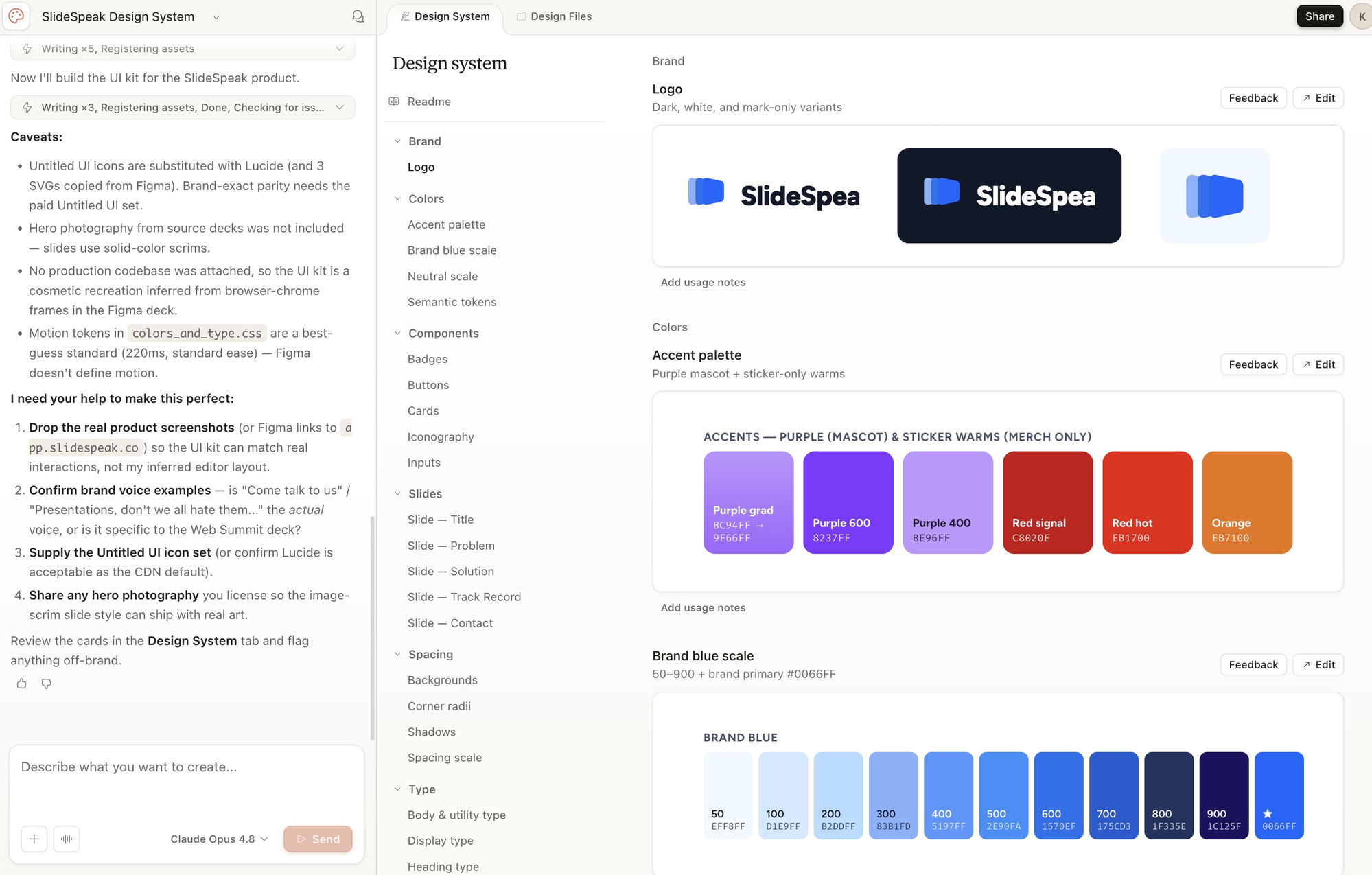
Task: Open Shadows item
Action: [x=432, y=732]
